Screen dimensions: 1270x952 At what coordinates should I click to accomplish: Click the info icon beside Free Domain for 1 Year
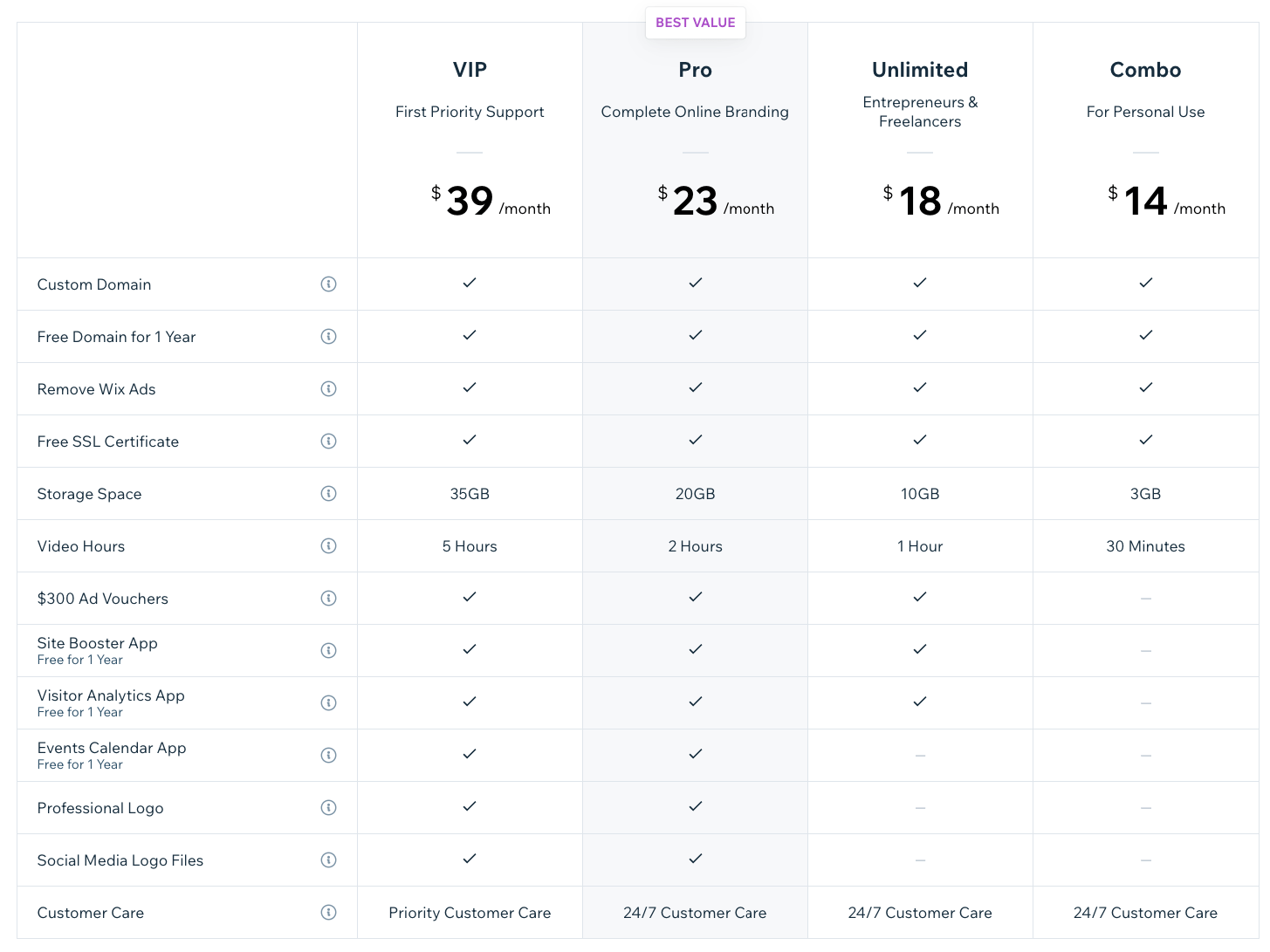329,336
